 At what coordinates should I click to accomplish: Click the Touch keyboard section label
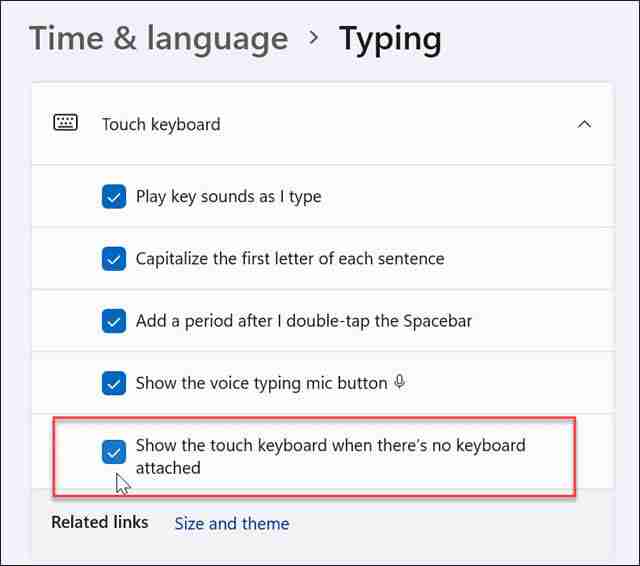[x=161, y=124]
